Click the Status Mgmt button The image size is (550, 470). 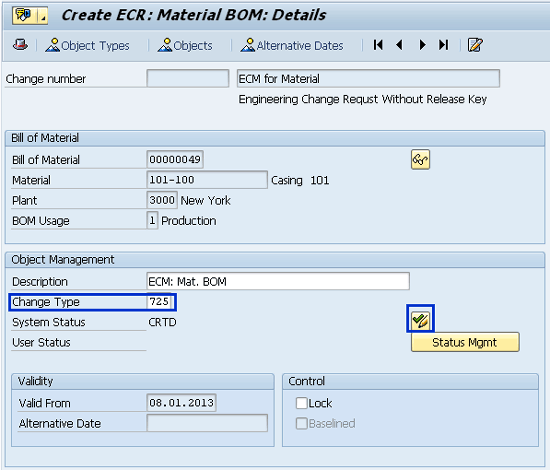(465, 342)
